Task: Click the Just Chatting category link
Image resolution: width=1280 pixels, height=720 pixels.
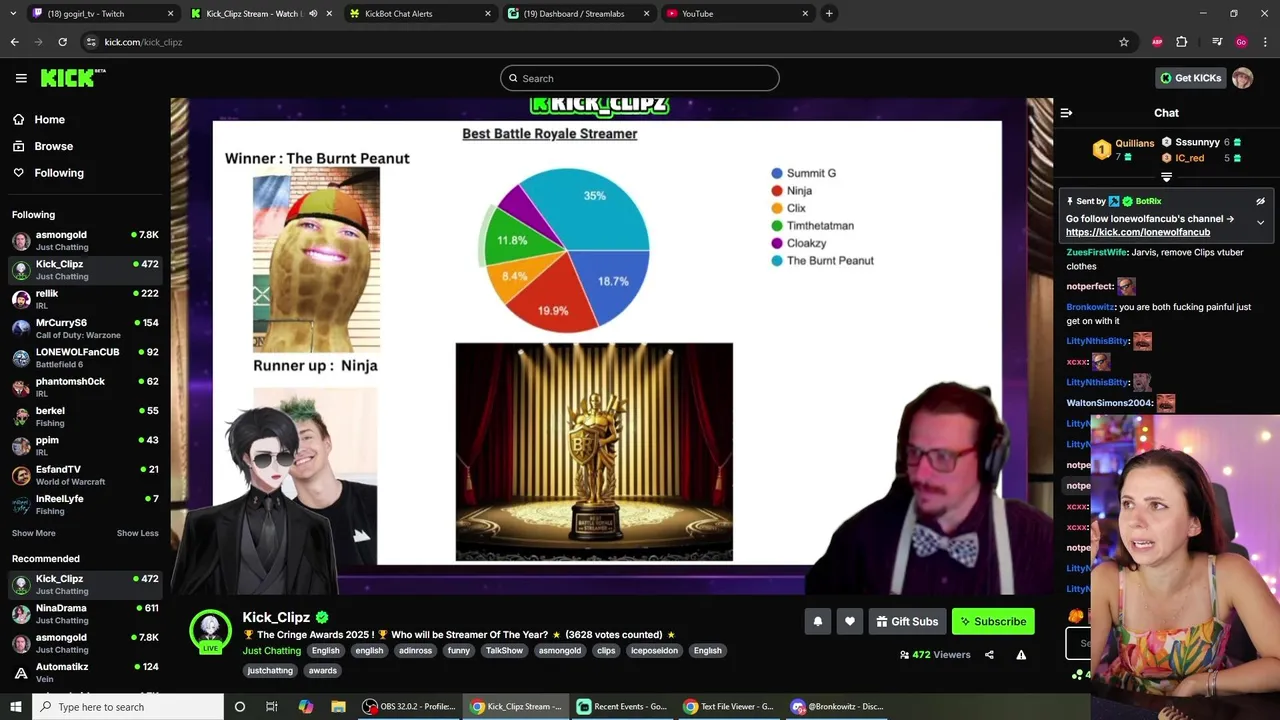Action: 272,651
